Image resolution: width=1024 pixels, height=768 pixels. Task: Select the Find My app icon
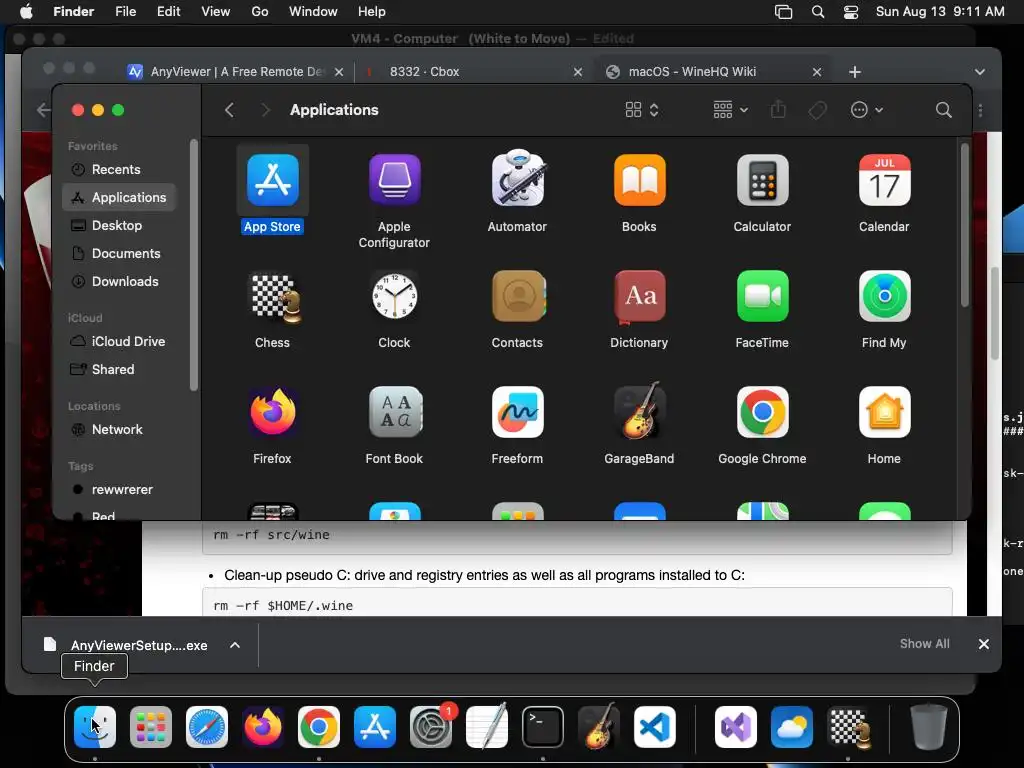pyautogui.click(x=884, y=296)
